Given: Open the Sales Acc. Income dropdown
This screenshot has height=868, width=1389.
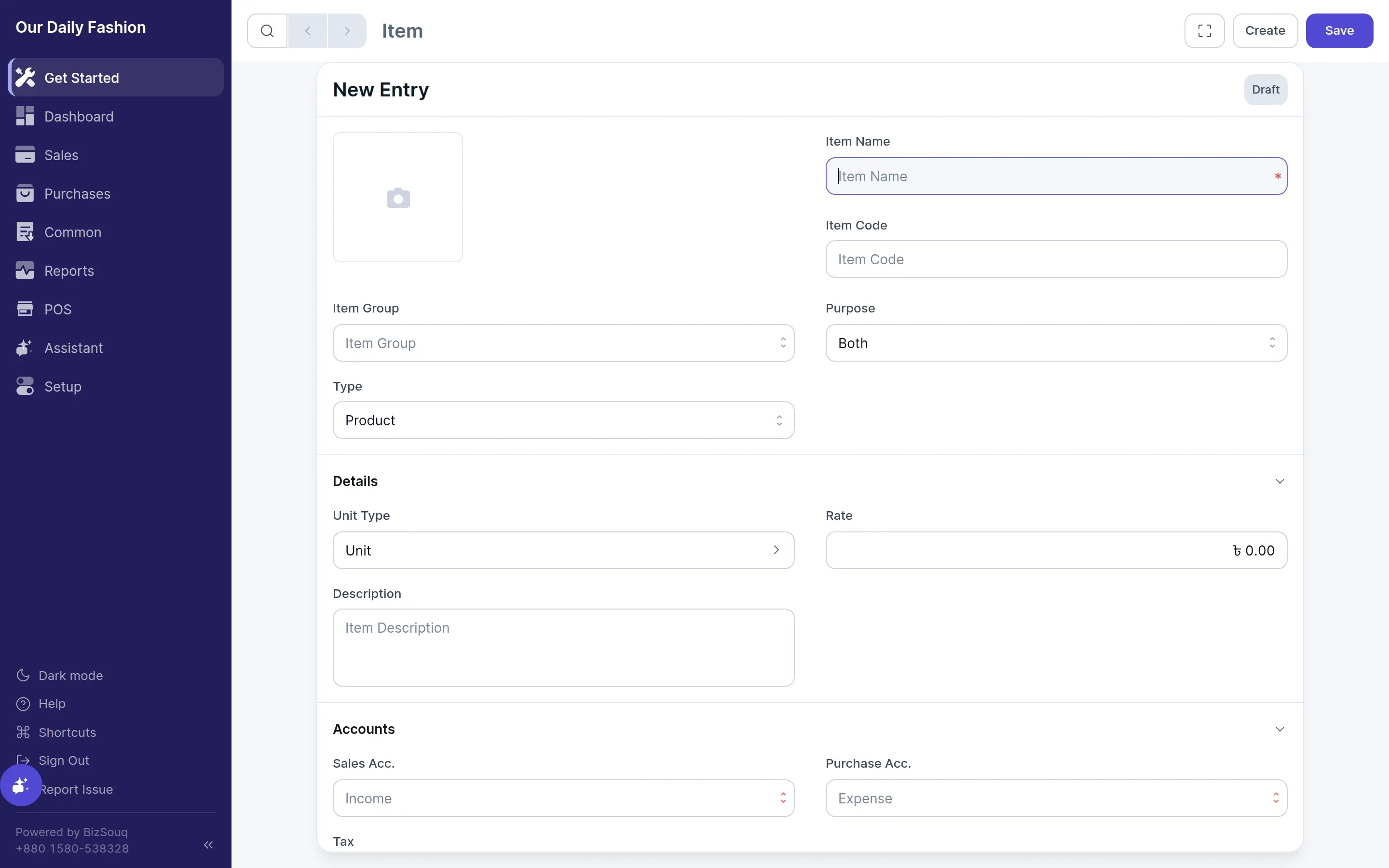Looking at the screenshot, I should click(563, 798).
